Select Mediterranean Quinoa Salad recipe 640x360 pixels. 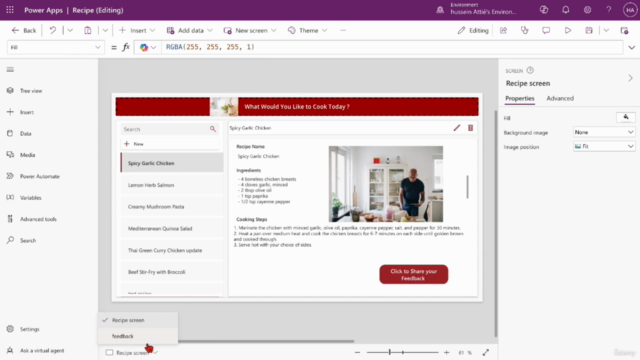172,229
